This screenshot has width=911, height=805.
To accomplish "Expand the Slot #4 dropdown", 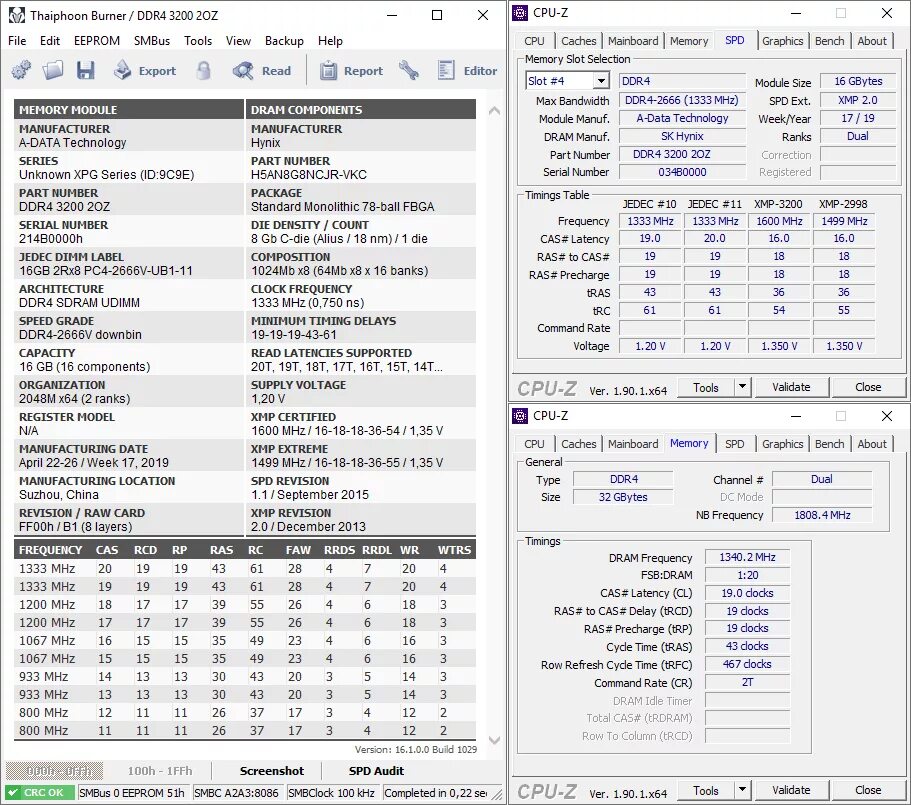I will tap(602, 81).
